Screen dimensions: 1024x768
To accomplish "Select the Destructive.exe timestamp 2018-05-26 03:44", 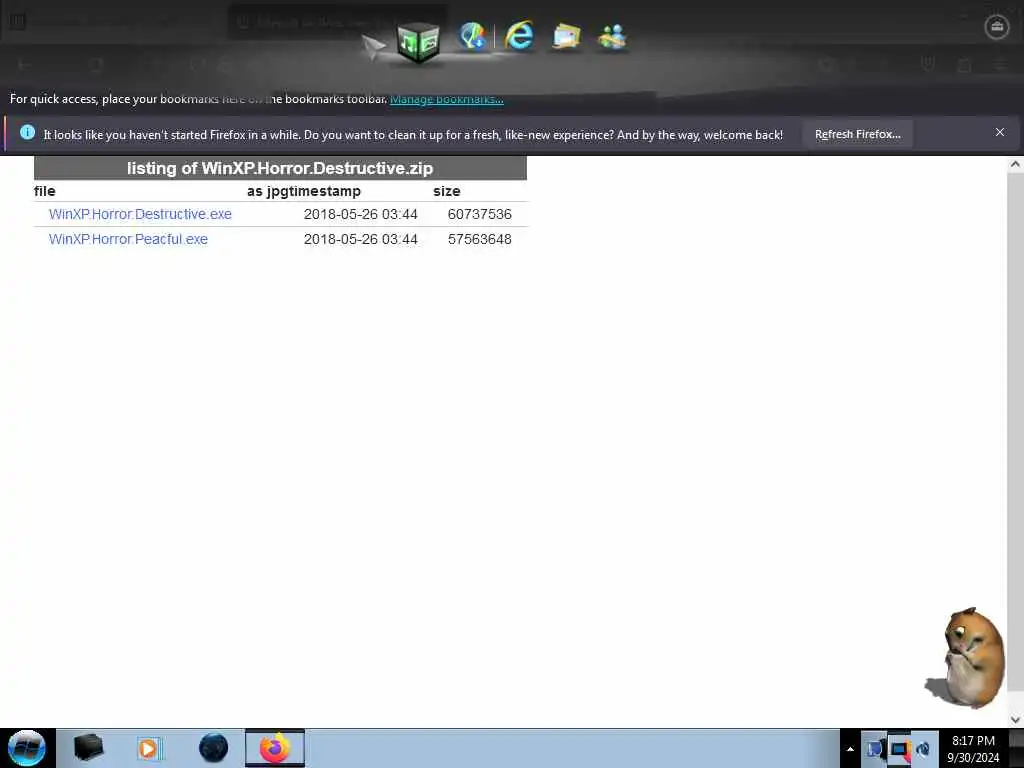I will pos(360,214).
